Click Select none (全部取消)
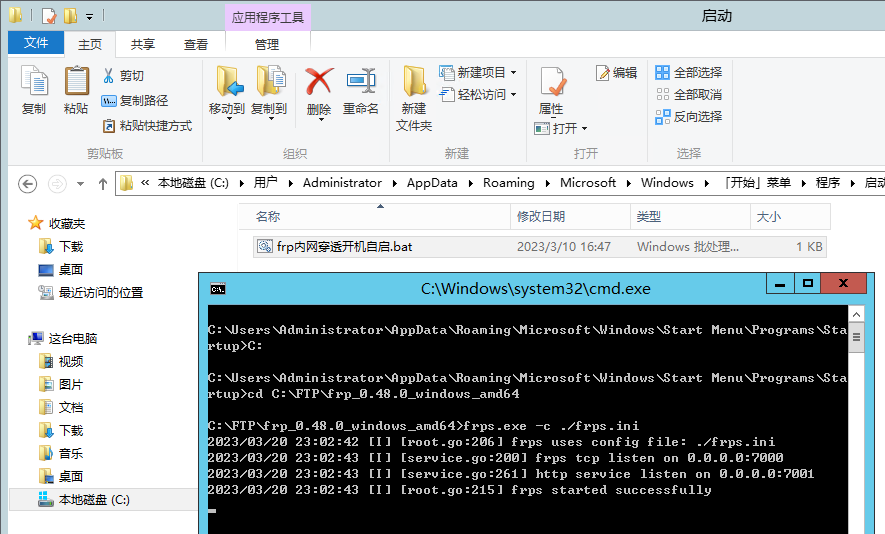 [x=689, y=94]
